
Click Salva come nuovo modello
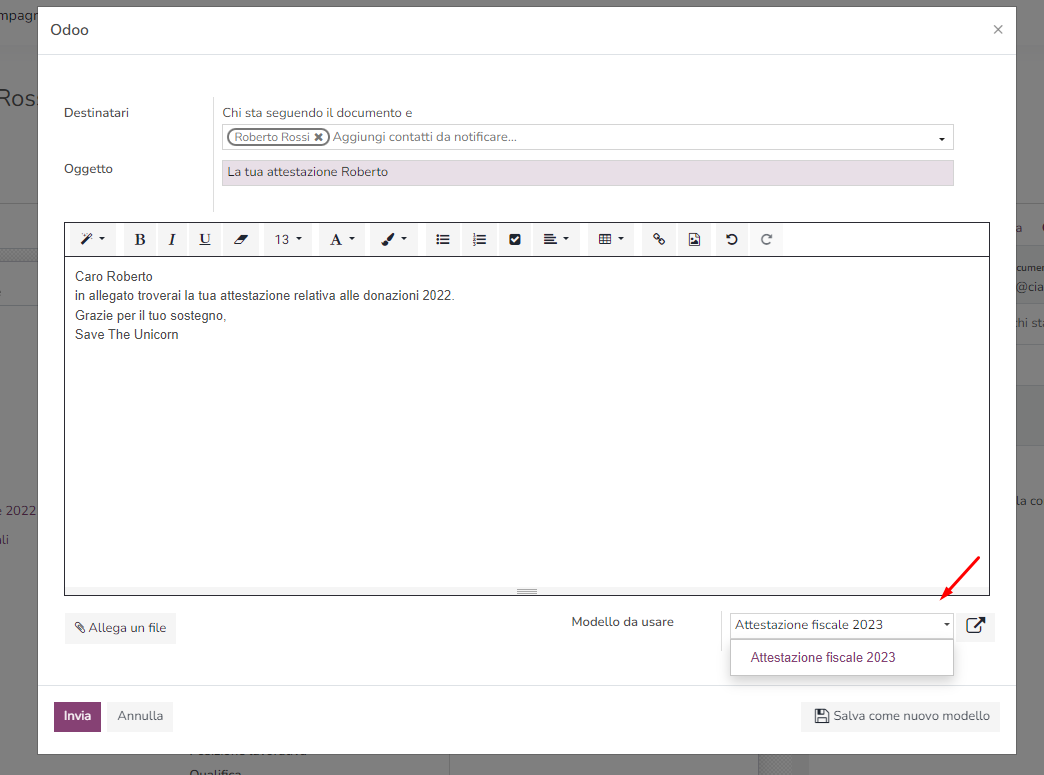click(x=900, y=716)
